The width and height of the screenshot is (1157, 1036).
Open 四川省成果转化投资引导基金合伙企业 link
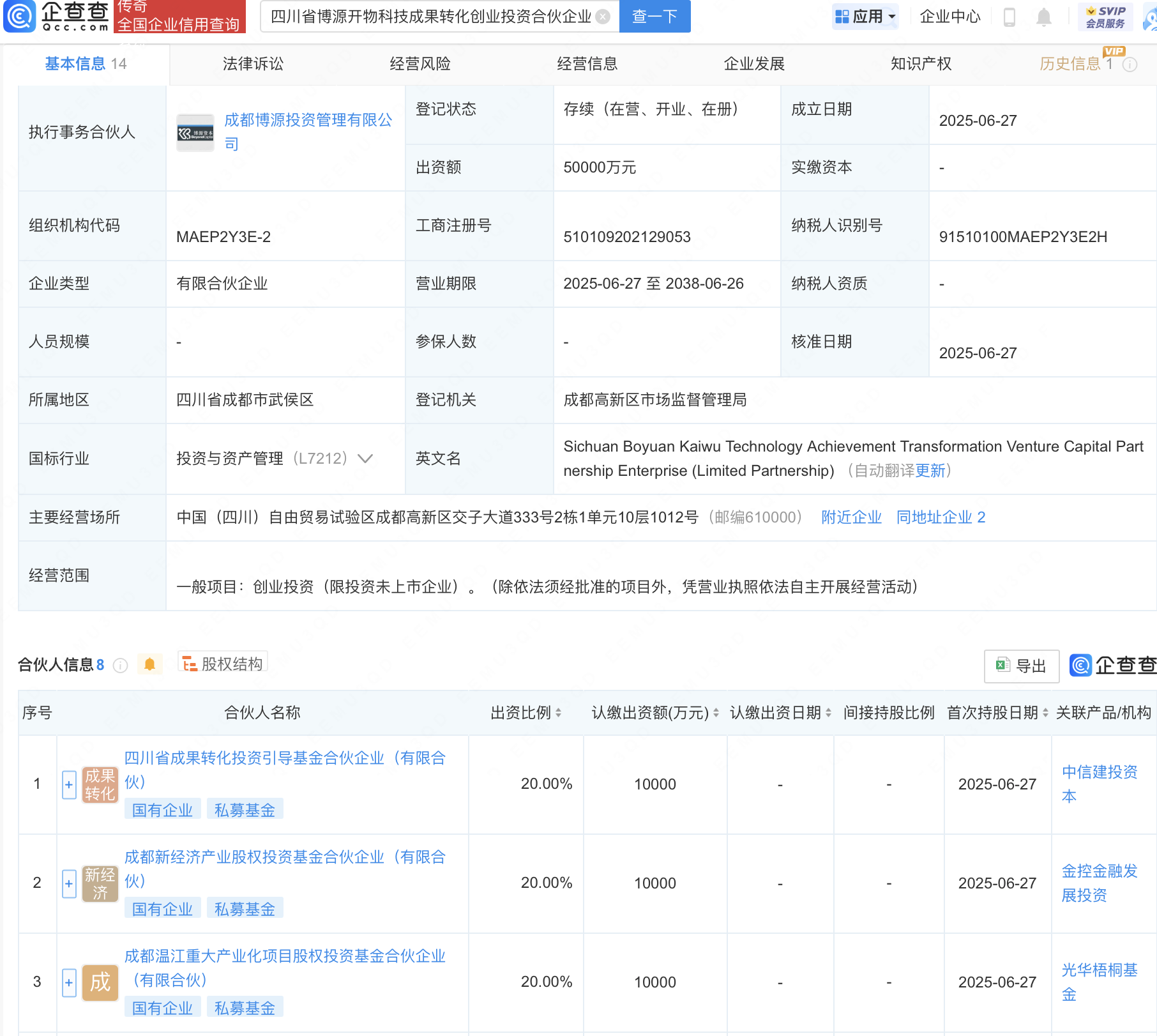click(285, 770)
